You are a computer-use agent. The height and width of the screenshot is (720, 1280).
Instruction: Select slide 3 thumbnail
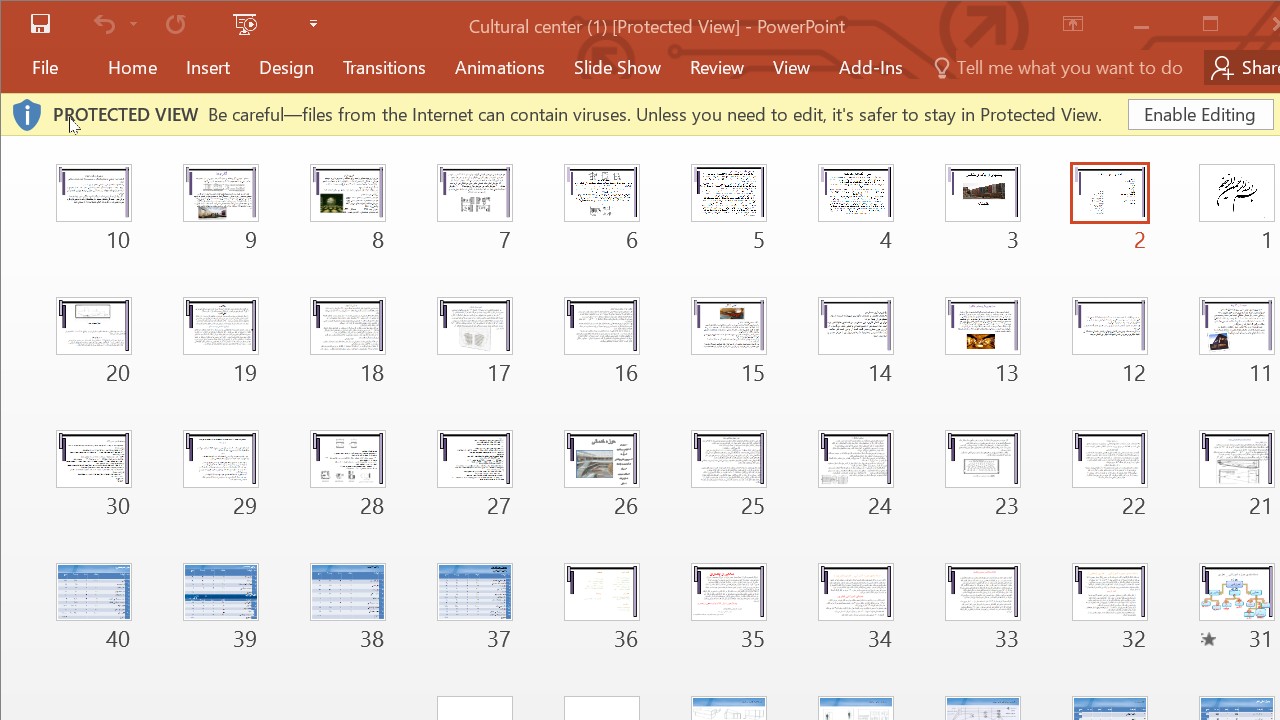pyautogui.click(x=983, y=193)
